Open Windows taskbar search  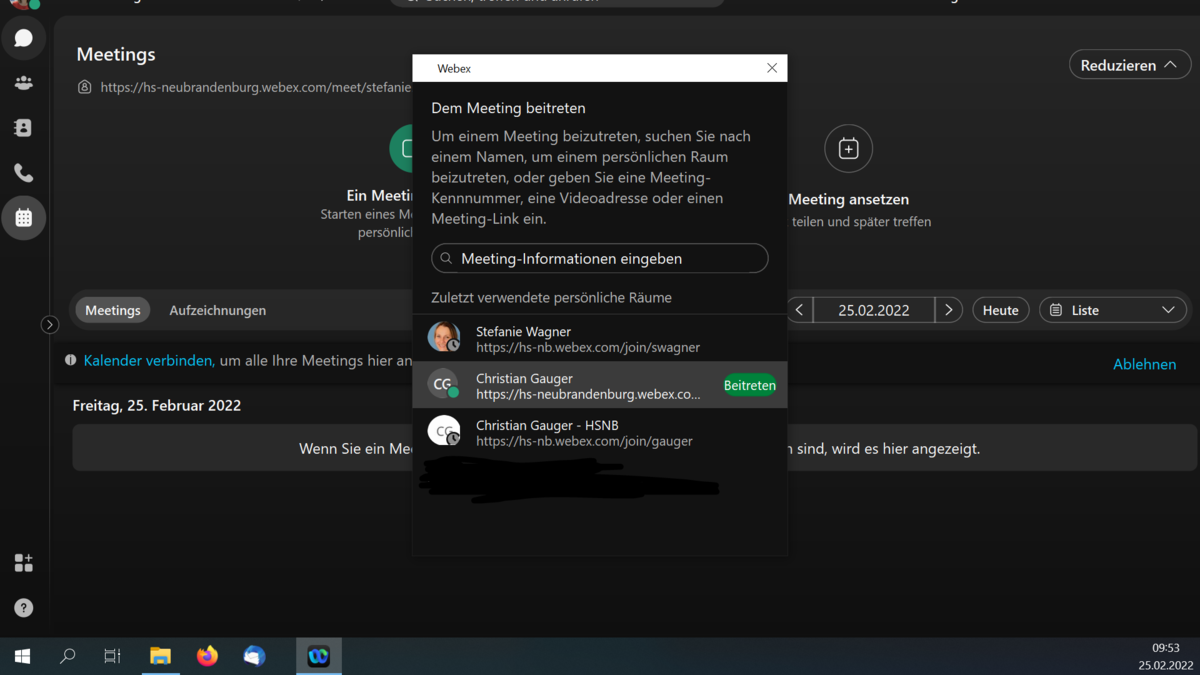tap(68, 656)
